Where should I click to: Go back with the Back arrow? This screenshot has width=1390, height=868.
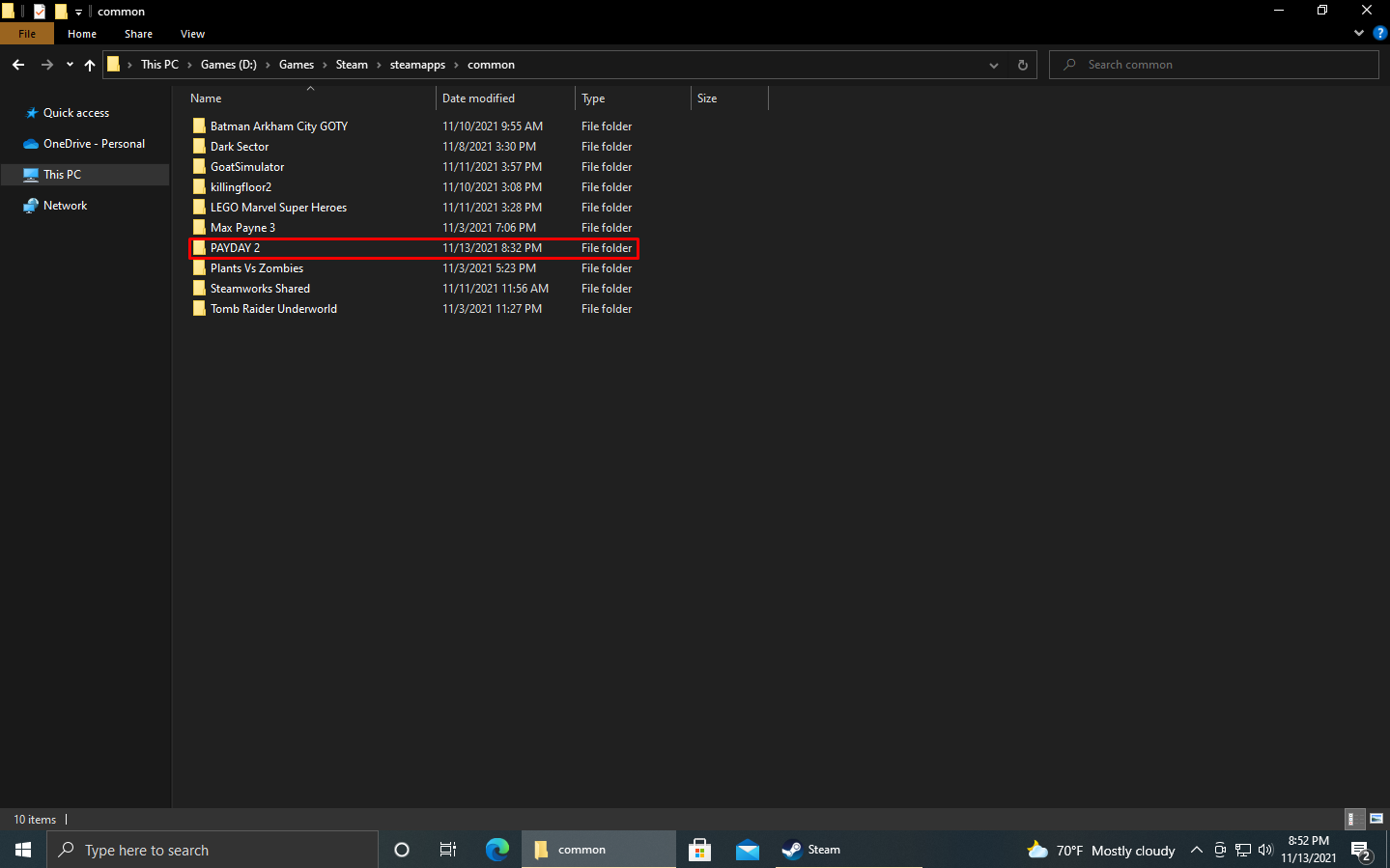pos(18,65)
